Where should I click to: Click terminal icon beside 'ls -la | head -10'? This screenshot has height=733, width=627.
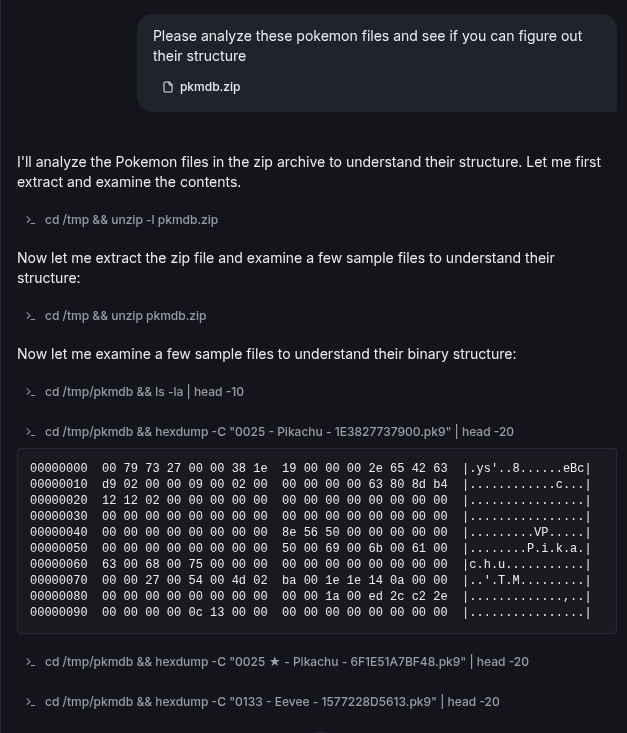click(x=31, y=392)
